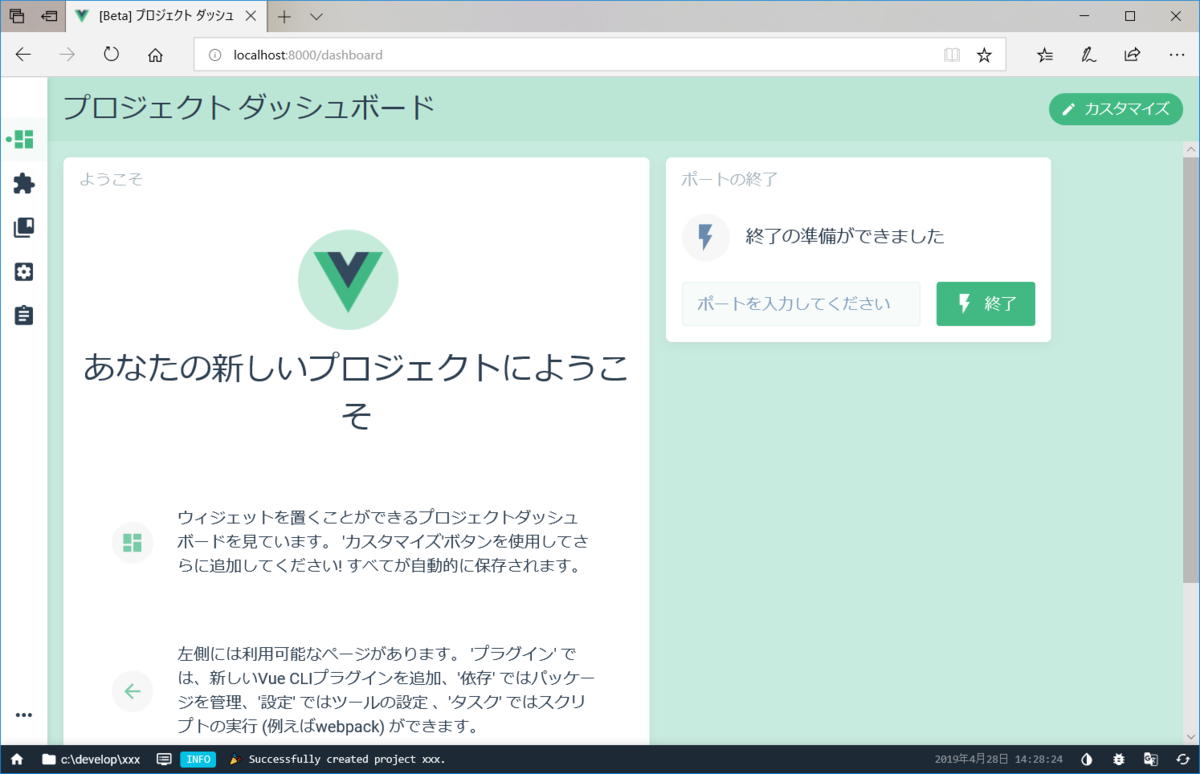Open the browser tab dropdown chevron
Screen dimensions: 1200x774
point(313,16)
